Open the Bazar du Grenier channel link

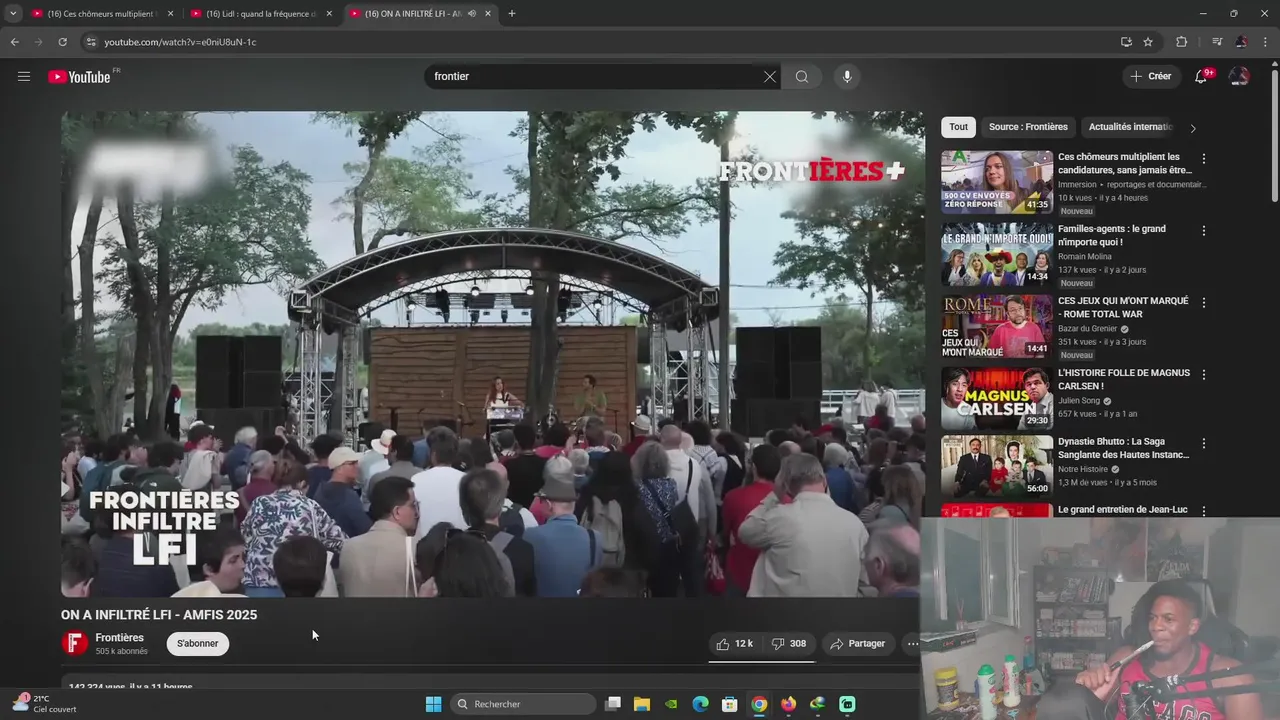click(1088, 329)
